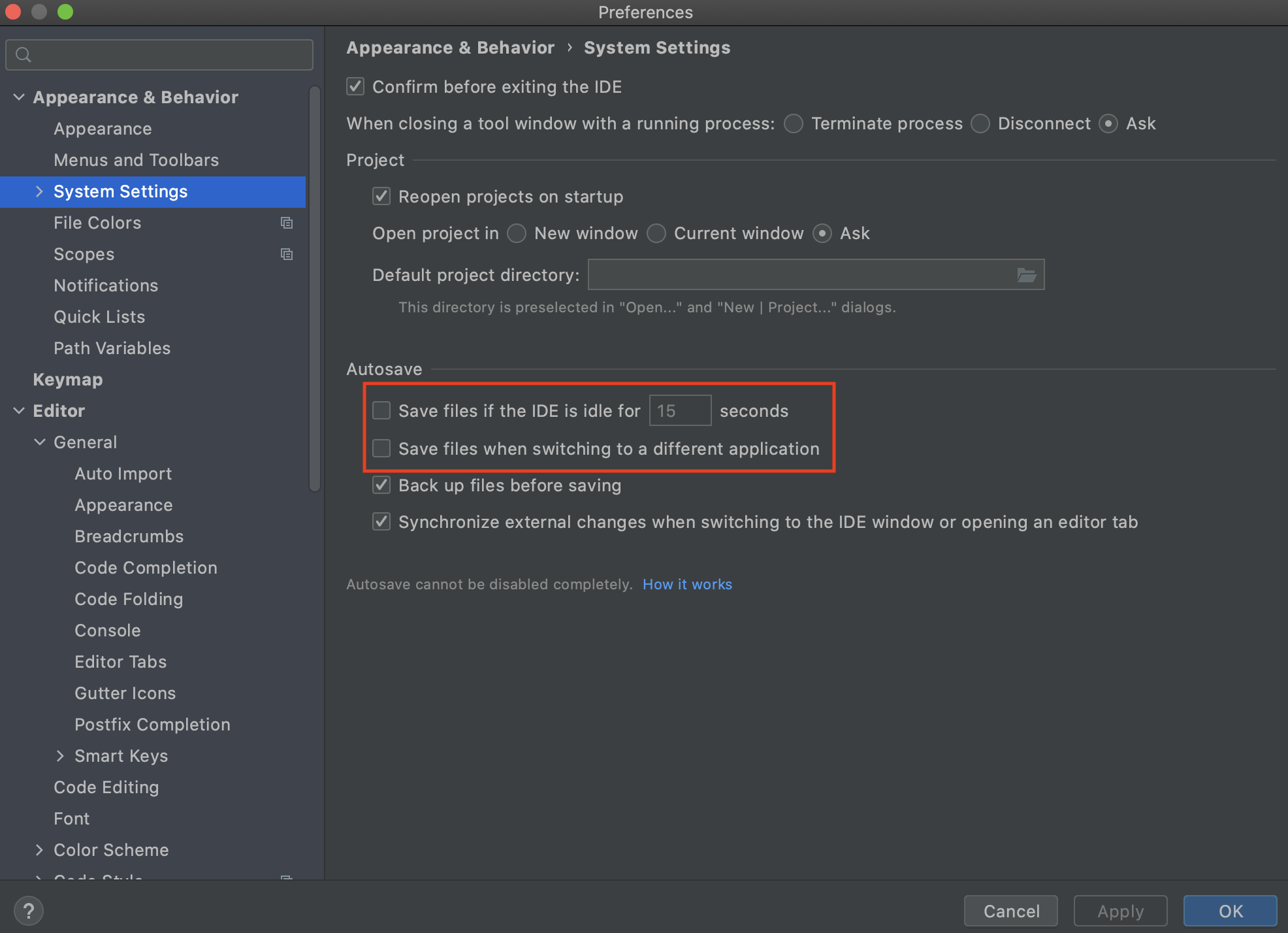Click the folder browse icon in directory field

coord(1026,275)
